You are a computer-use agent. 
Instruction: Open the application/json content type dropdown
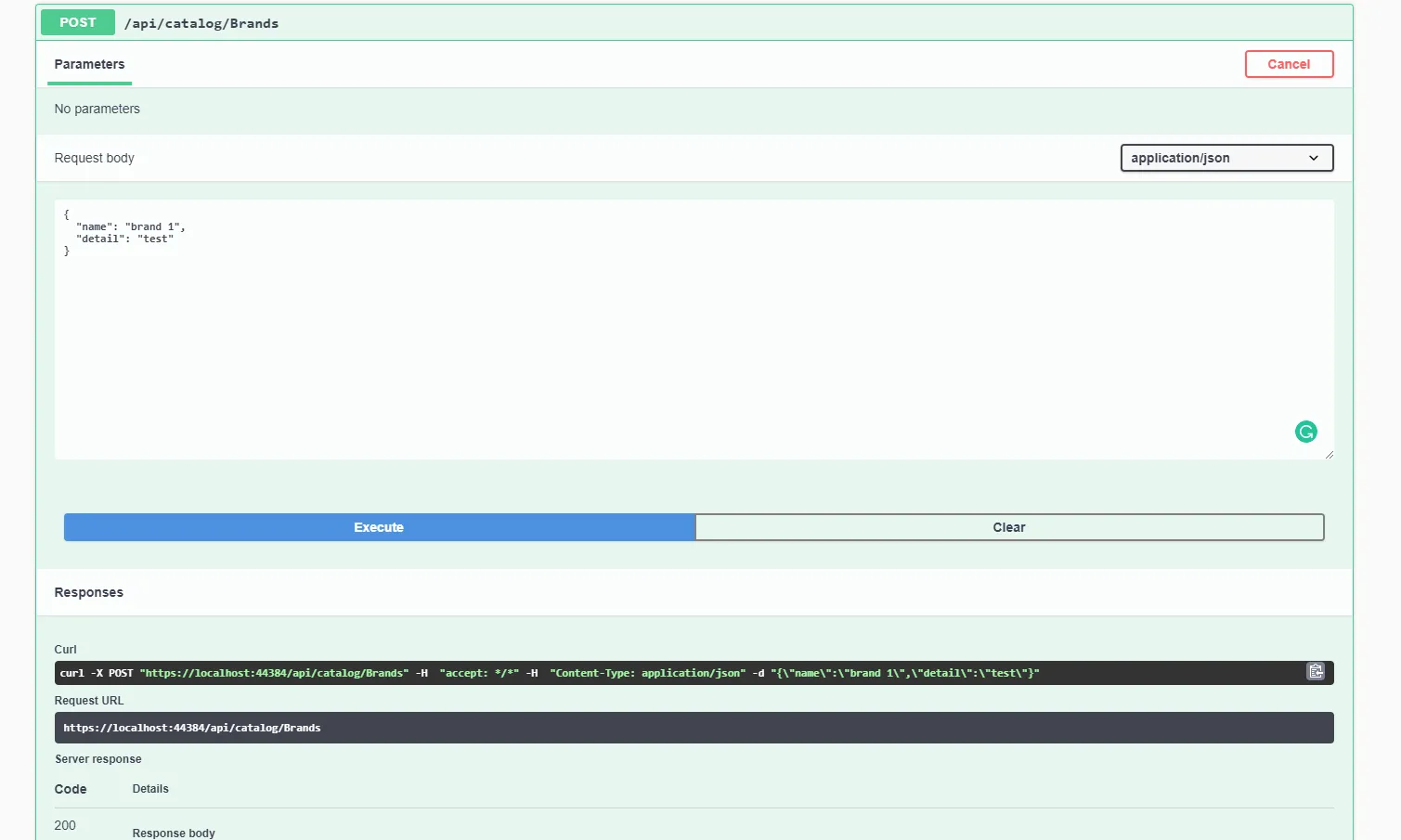[1226, 158]
